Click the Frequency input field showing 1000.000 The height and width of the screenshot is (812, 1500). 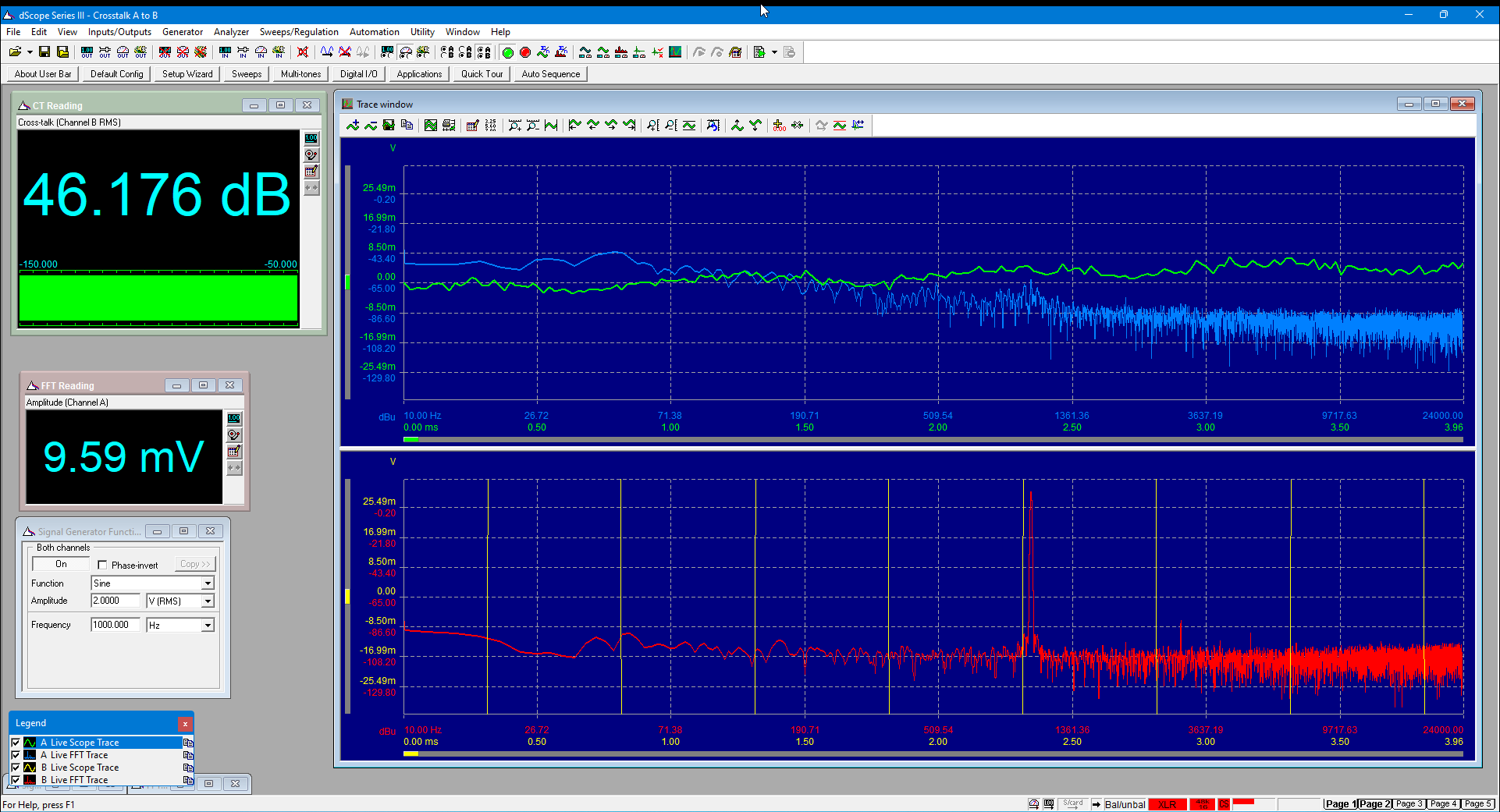click(116, 625)
